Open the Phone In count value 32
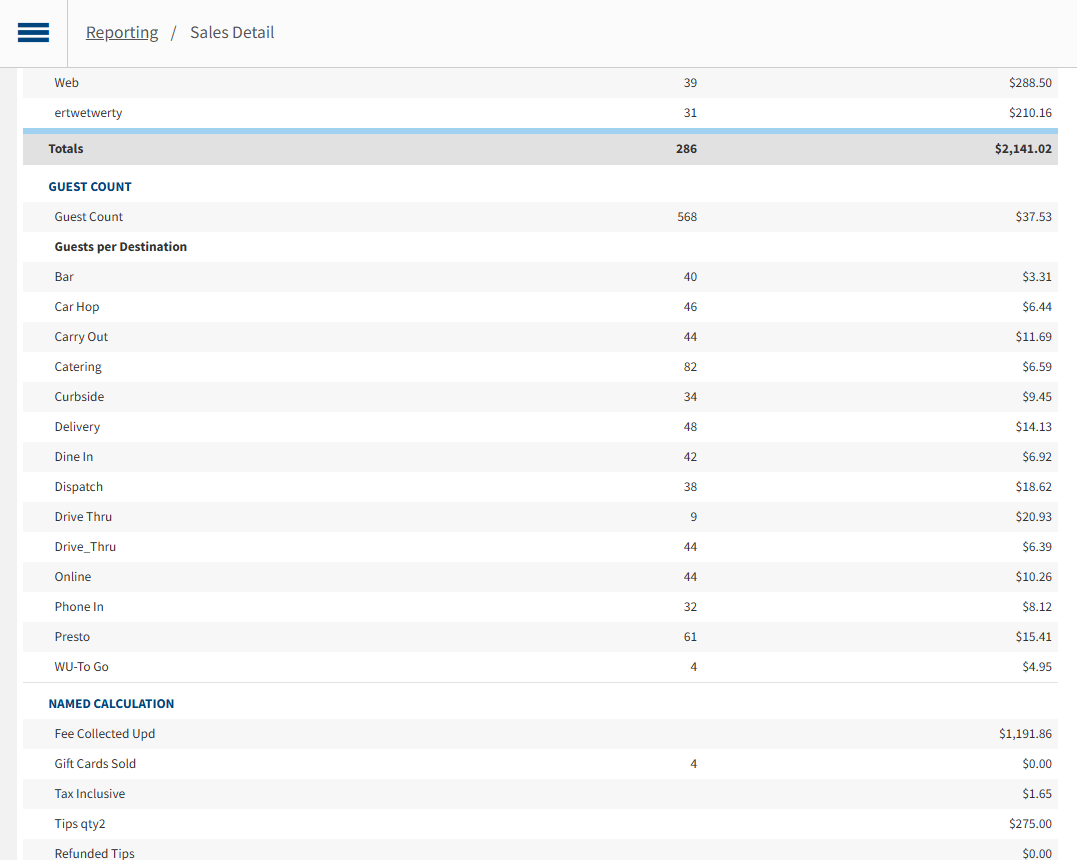Viewport: 1077px width, 860px height. 689,606
